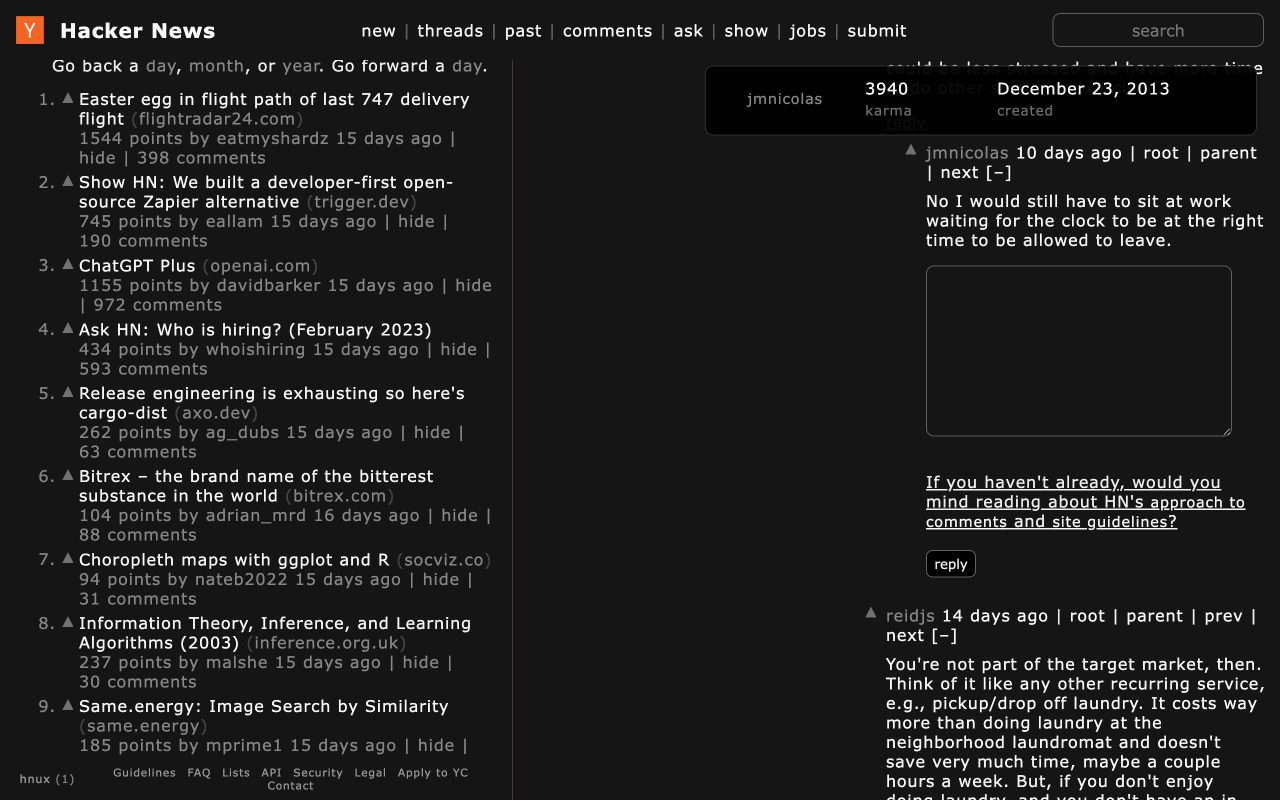
Task: Click the Y Combinator logo
Action: coord(29,30)
